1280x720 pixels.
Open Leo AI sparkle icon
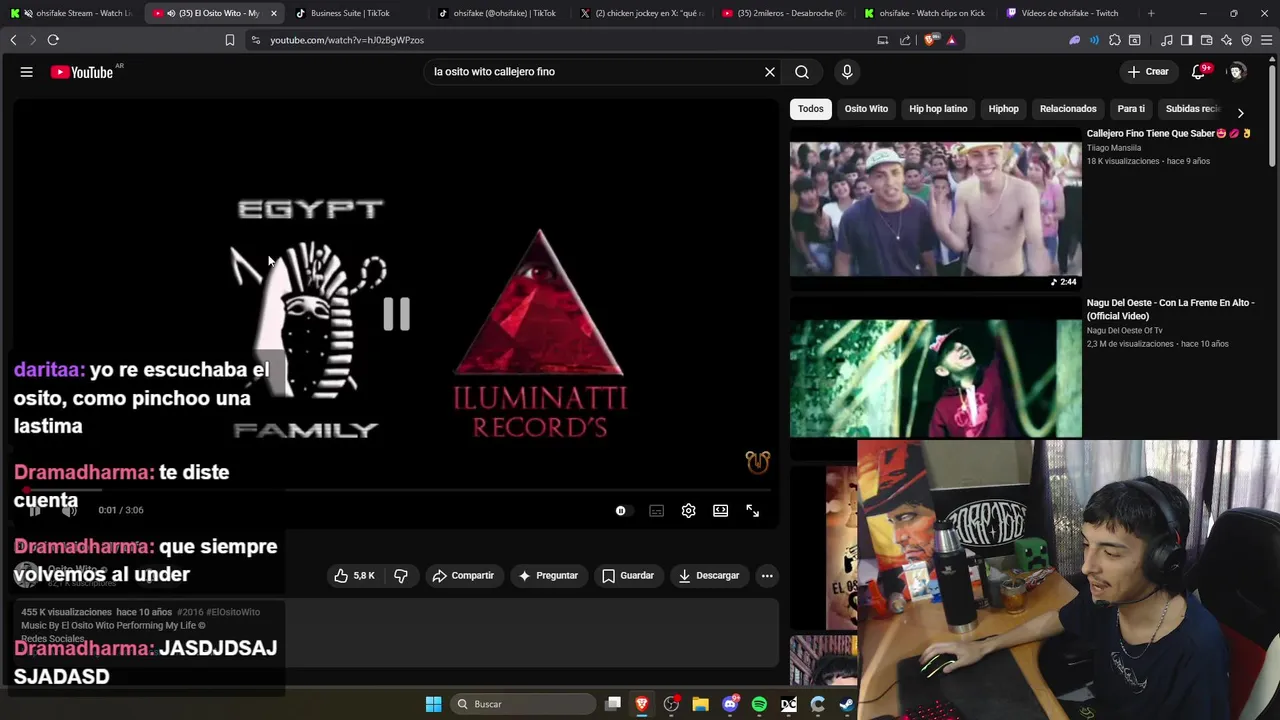[x=1226, y=40]
